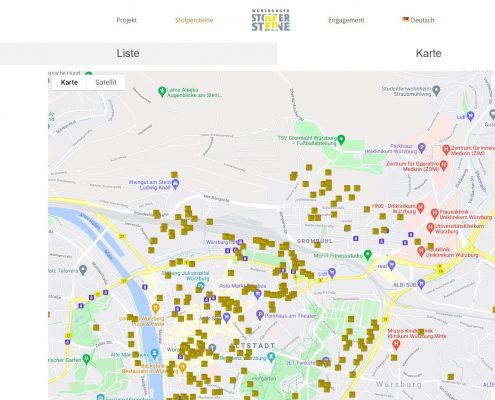This screenshot has height=400, width=495.
Task: Open the Engagement menu item
Action: click(x=346, y=20)
